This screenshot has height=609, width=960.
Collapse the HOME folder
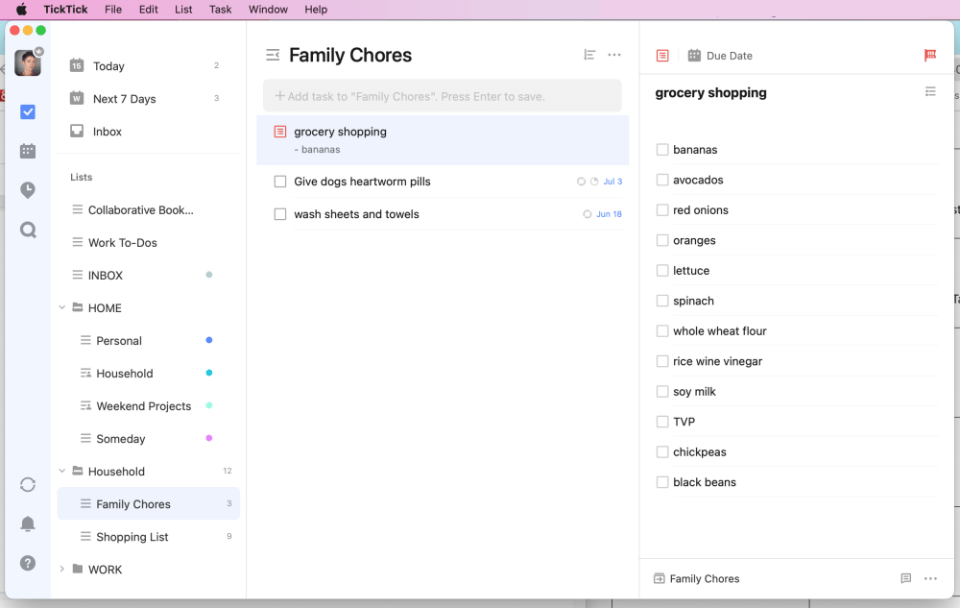[x=62, y=308]
